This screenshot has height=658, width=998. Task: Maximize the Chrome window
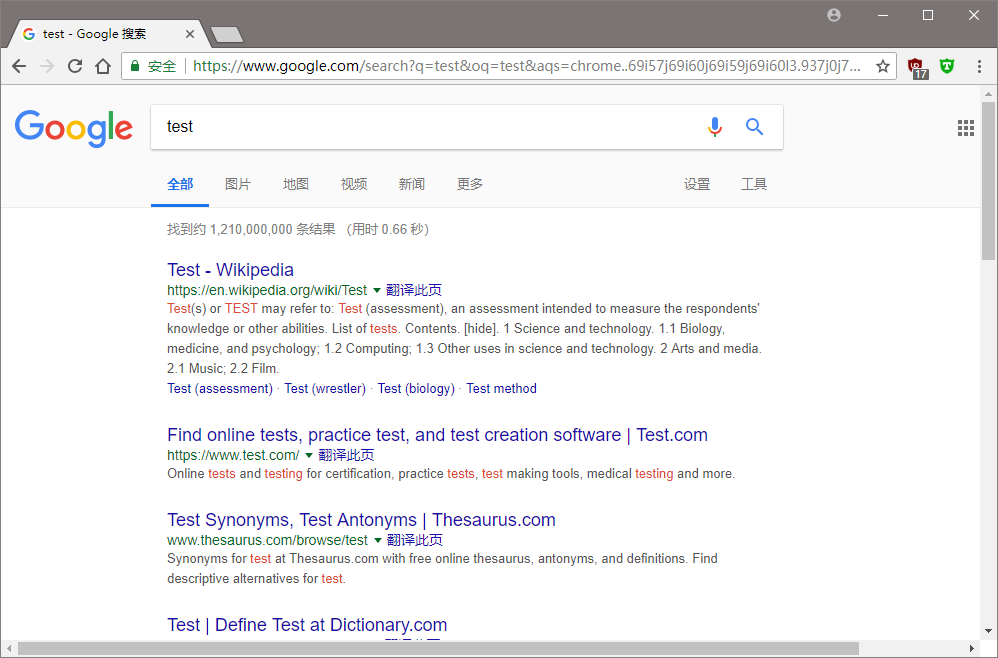928,15
